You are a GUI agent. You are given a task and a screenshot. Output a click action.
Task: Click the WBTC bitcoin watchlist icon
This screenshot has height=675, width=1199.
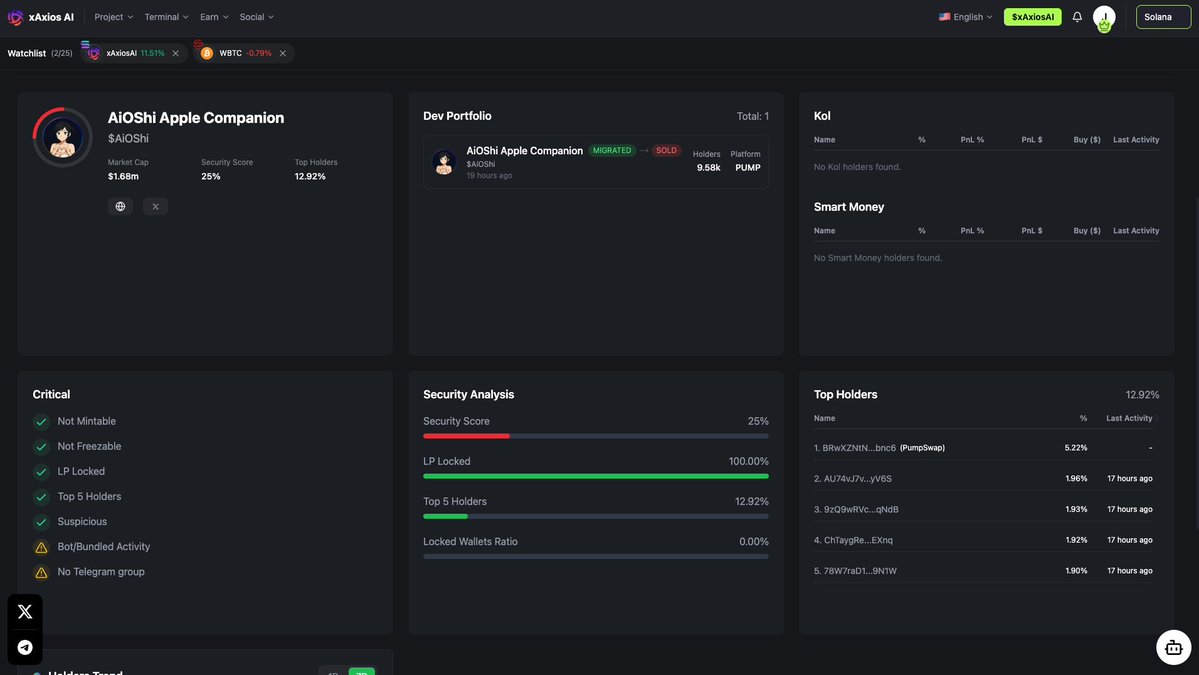pyautogui.click(x=206, y=54)
